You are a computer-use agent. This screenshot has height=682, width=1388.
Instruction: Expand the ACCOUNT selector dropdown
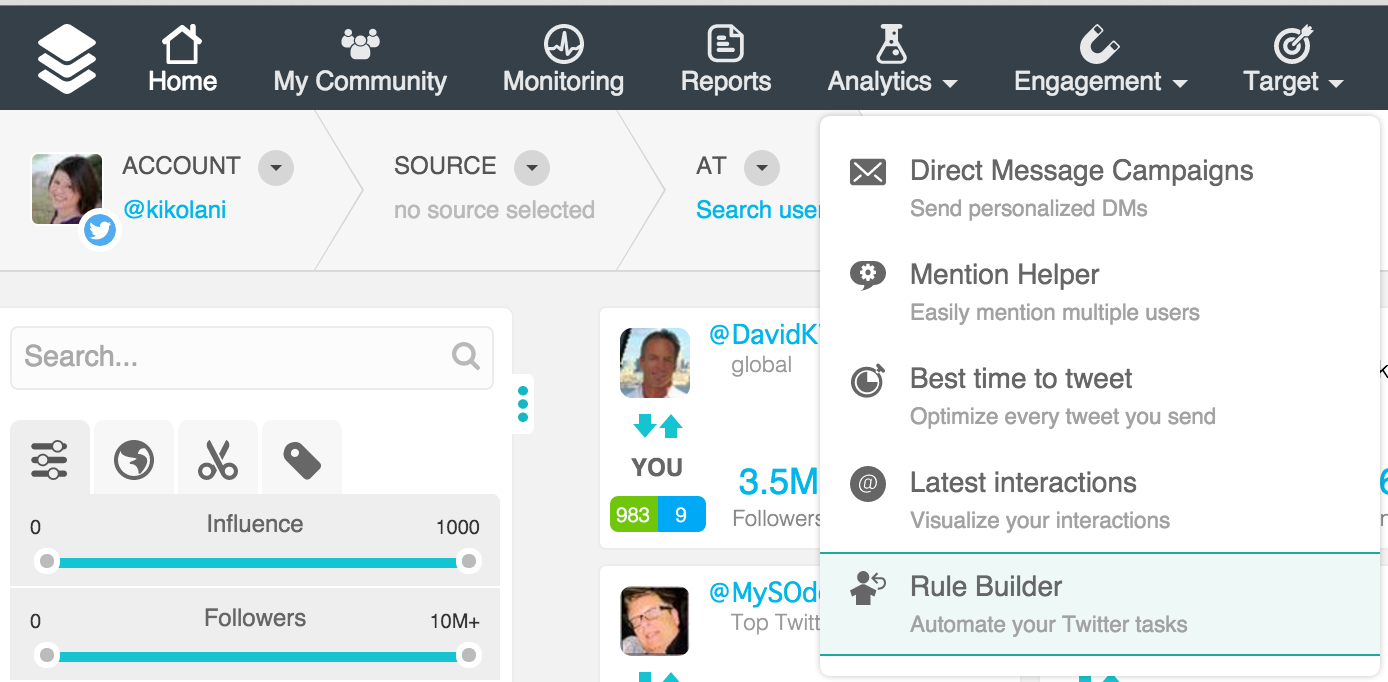[275, 168]
